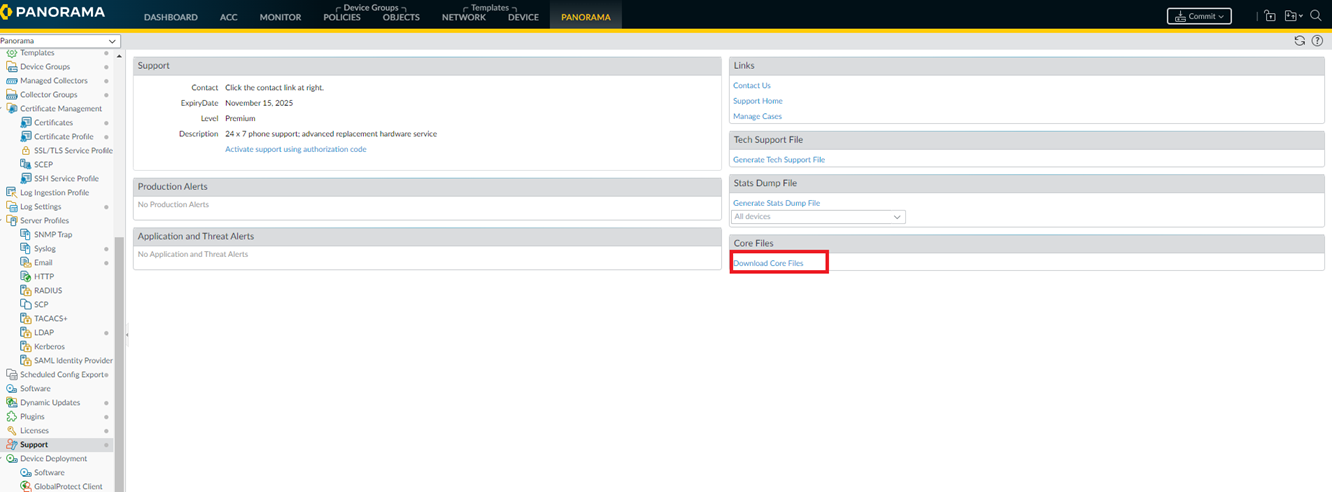Open the Support Home link
Viewport: 1332px width, 492px height.
758,101
